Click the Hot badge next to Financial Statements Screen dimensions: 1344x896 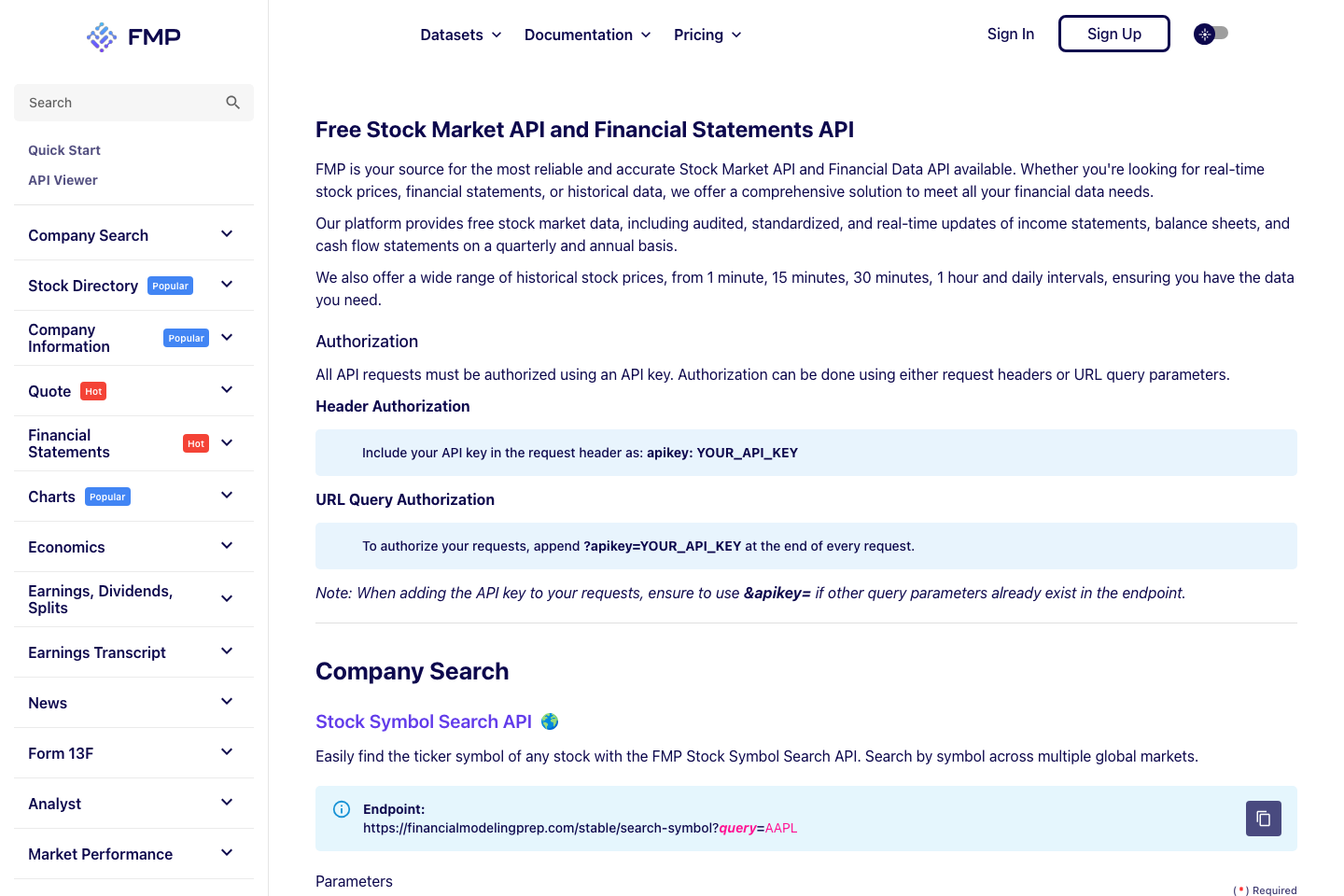click(x=195, y=443)
